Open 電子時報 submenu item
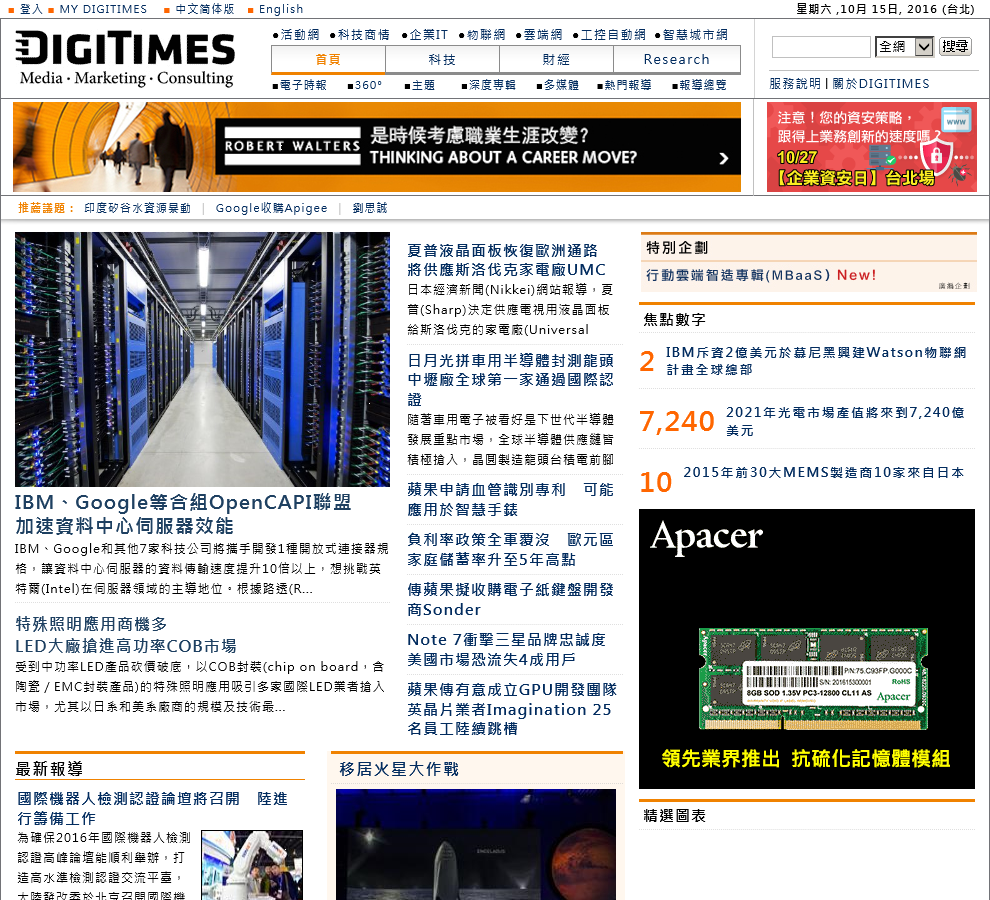This screenshot has width=990, height=900. coord(303,85)
